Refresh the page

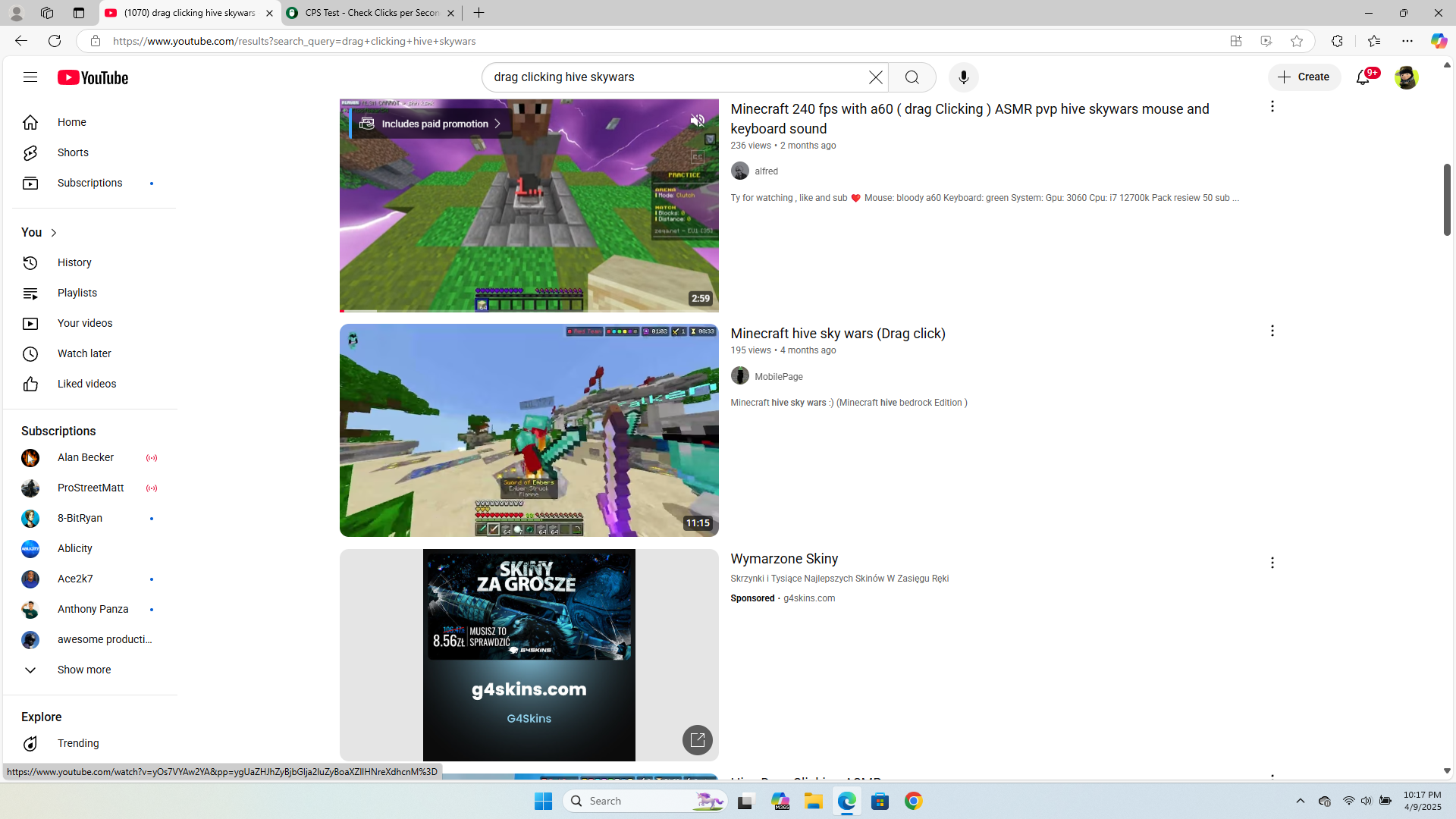click(x=55, y=41)
